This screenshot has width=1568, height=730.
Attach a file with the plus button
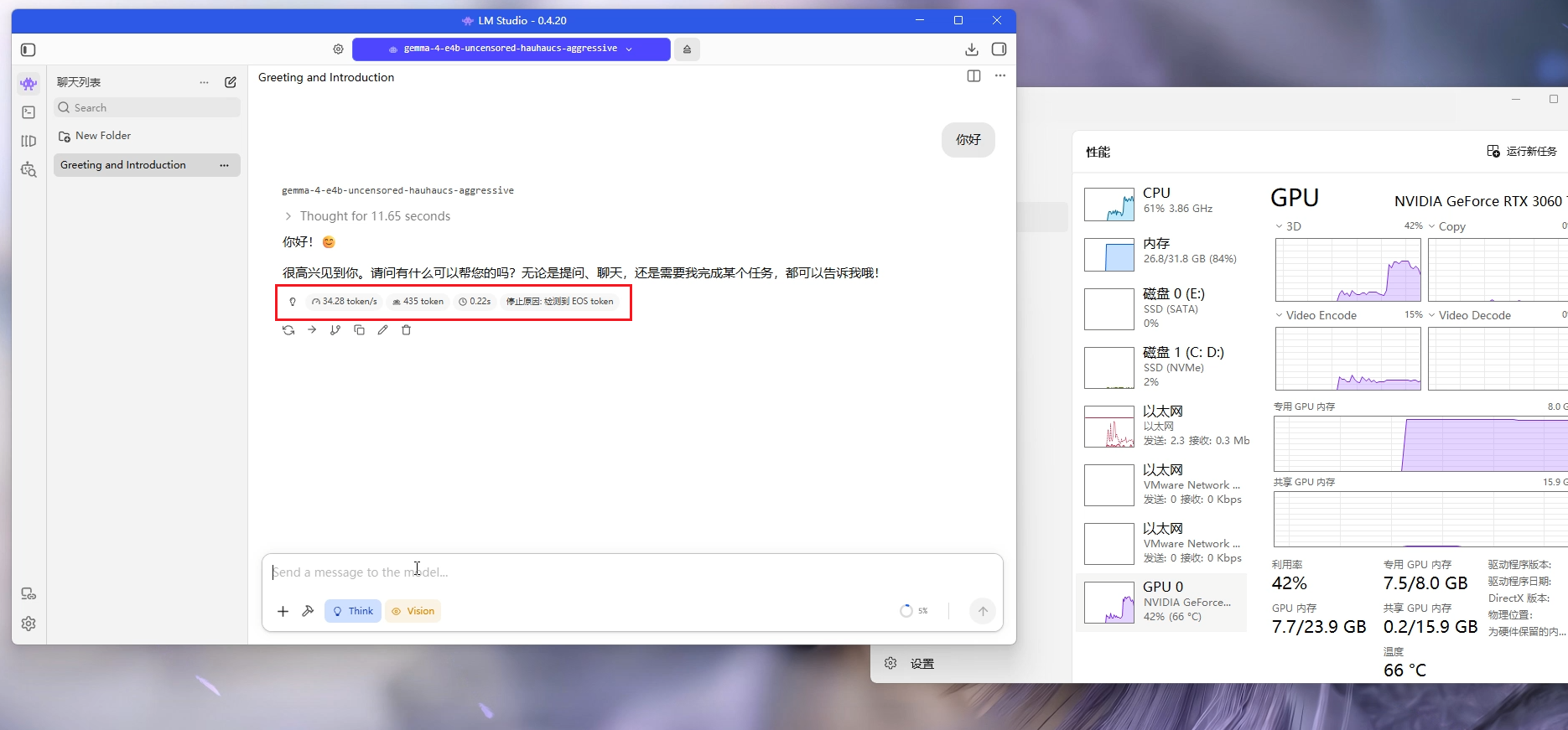(283, 611)
